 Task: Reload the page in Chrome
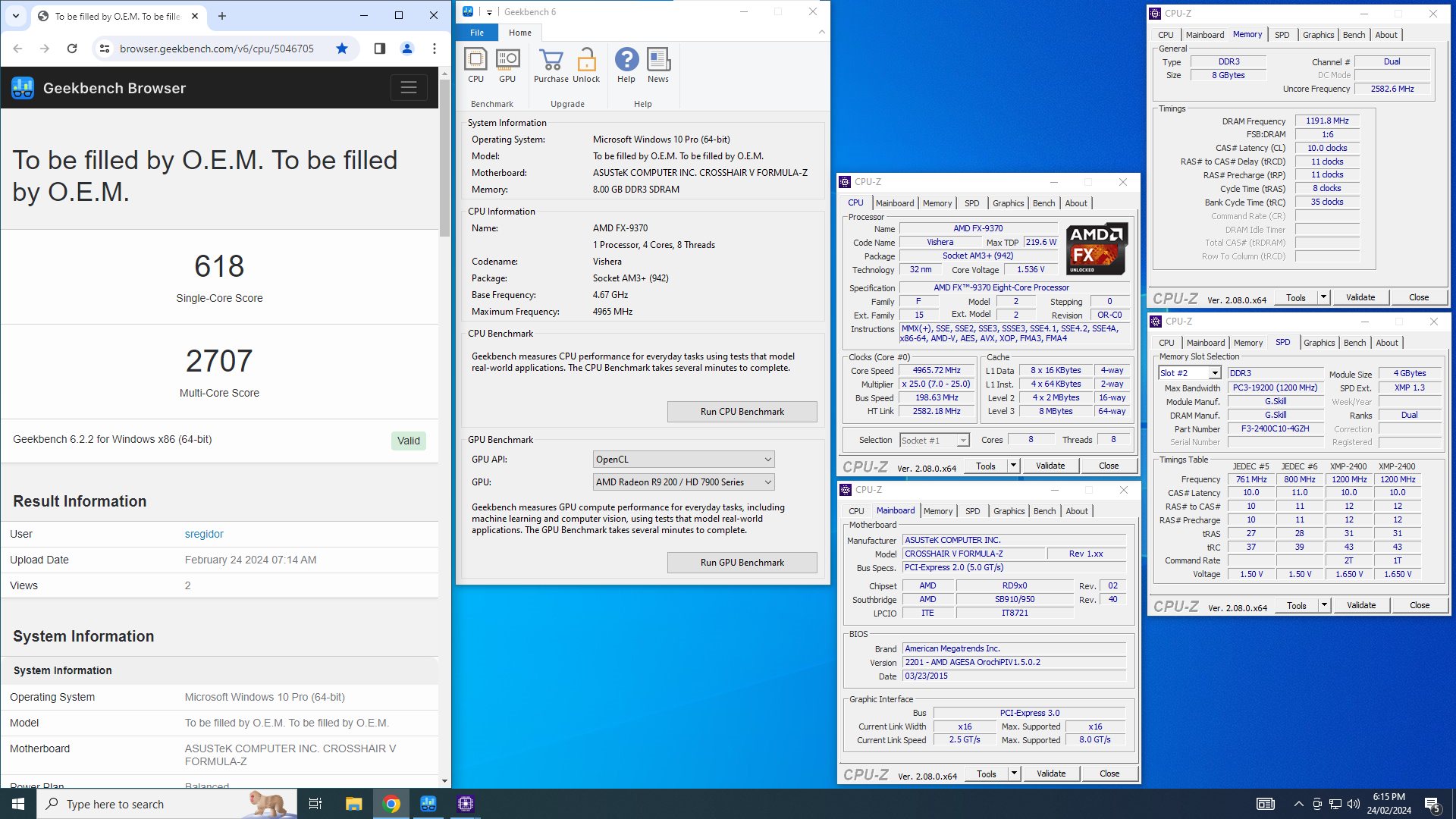[72, 49]
